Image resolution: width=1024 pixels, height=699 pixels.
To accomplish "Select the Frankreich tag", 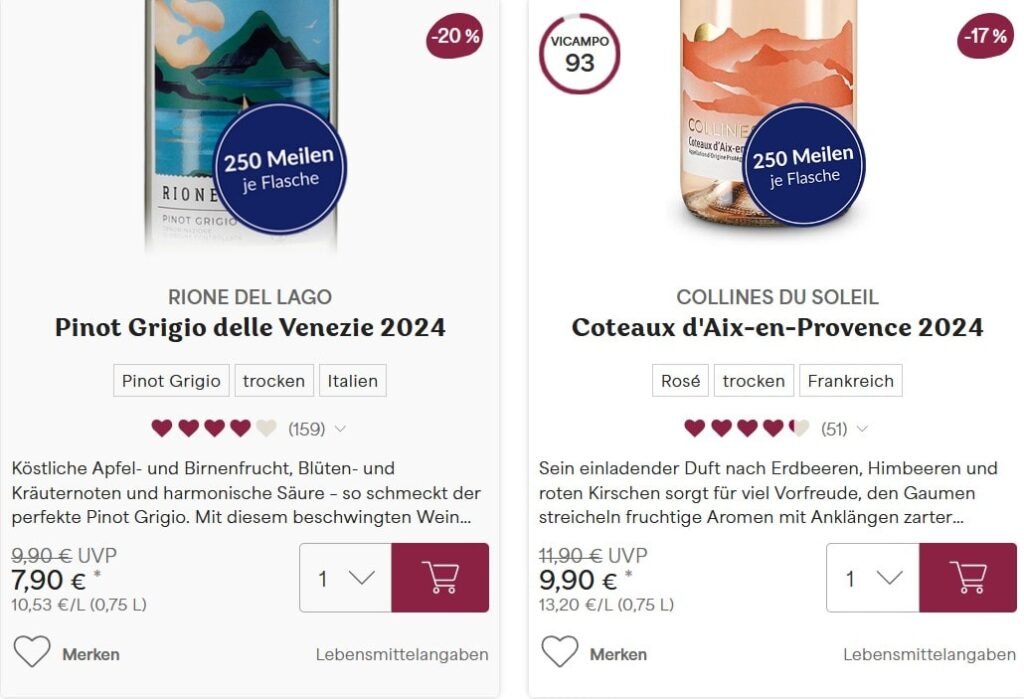I will click(x=851, y=381).
